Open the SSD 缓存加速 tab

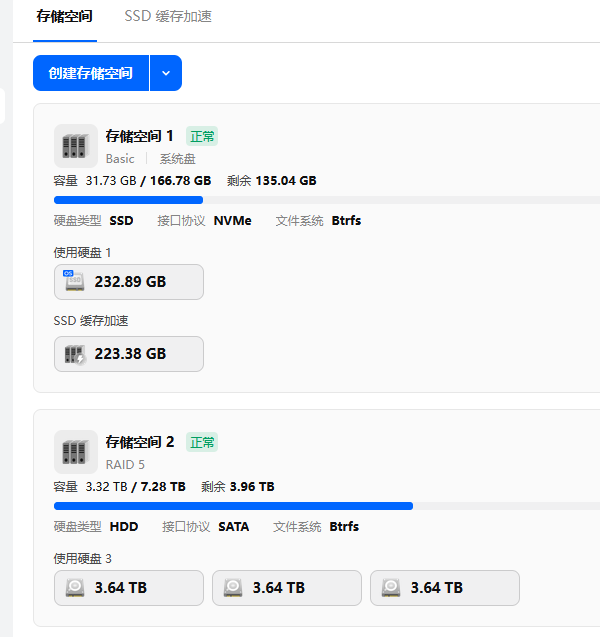click(x=168, y=17)
